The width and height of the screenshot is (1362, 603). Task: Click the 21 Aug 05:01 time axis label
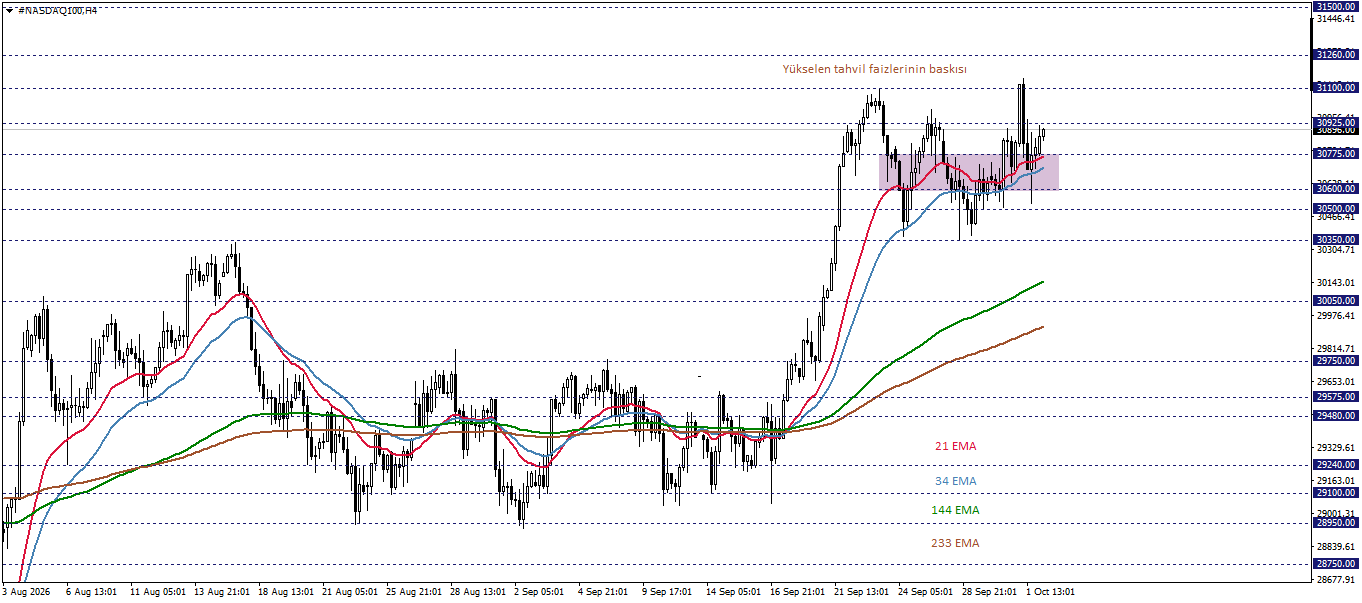[x=350, y=592]
